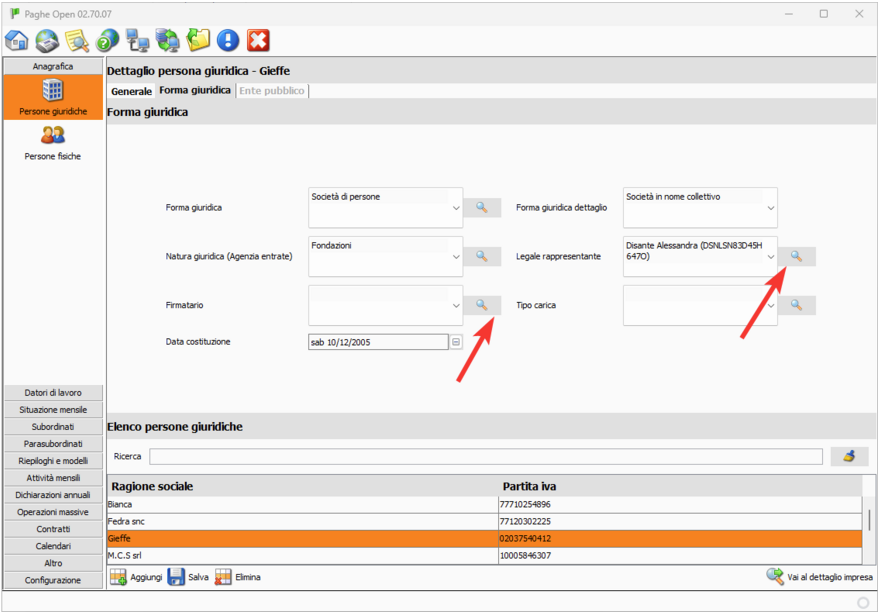The image size is (881, 613).
Task: Open the Datori di lavoro menu section
Action: click(x=53, y=392)
